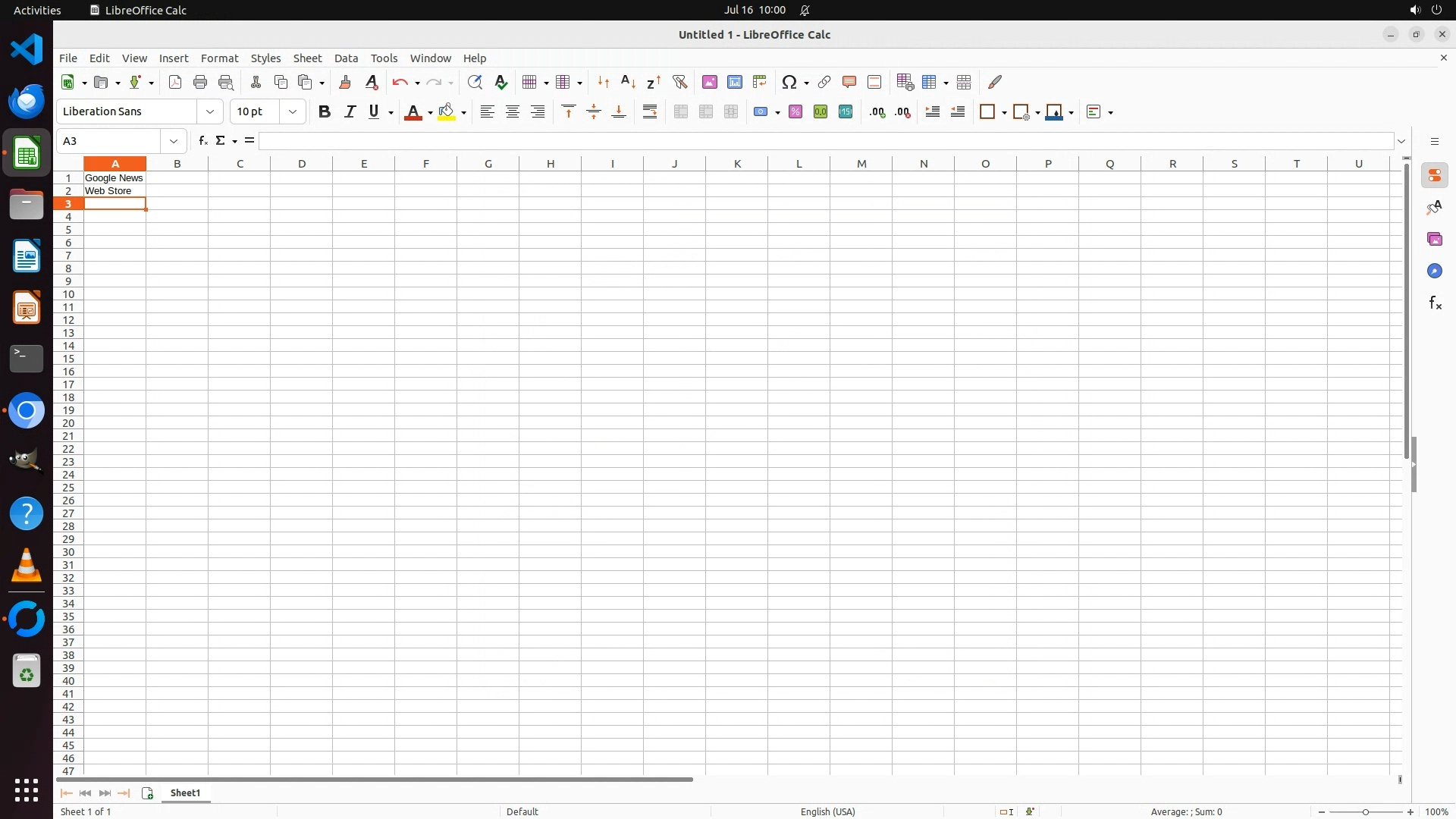Click the Sort Ascending toolbar icon
Screen dimensions: 1456x819
pyautogui.click(x=628, y=82)
